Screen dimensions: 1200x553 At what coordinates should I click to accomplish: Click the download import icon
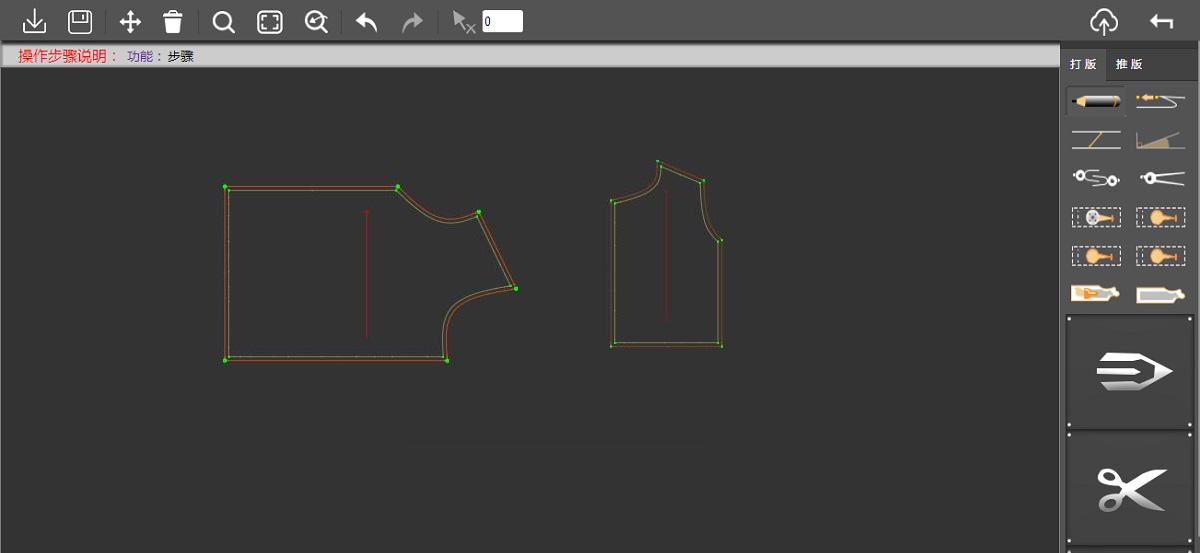[34, 21]
